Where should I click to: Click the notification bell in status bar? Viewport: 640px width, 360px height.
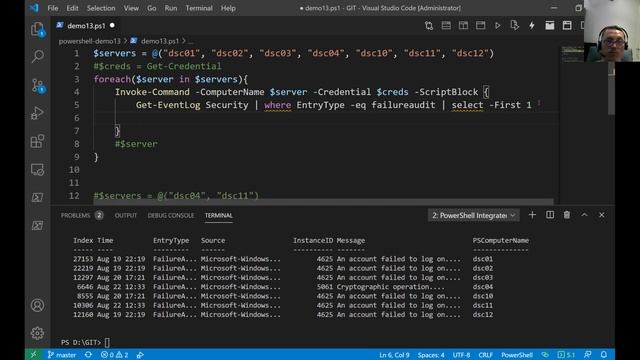tap(604, 355)
